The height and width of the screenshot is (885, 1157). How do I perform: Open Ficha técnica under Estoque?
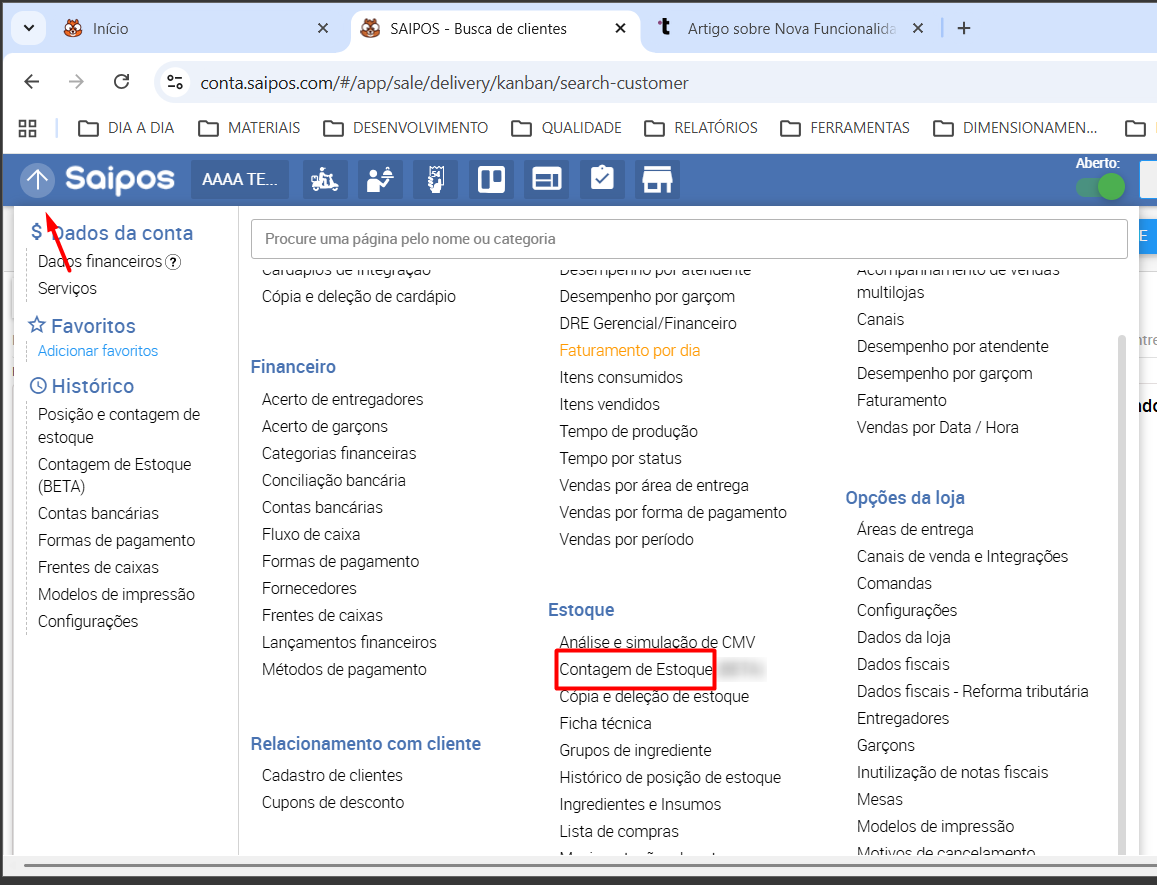pyautogui.click(x=605, y=724)
